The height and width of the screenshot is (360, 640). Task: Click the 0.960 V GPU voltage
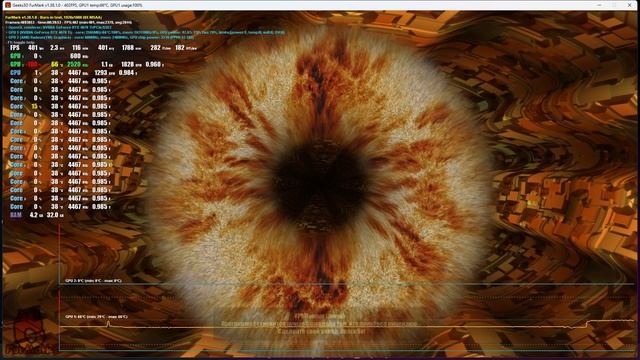153,64
